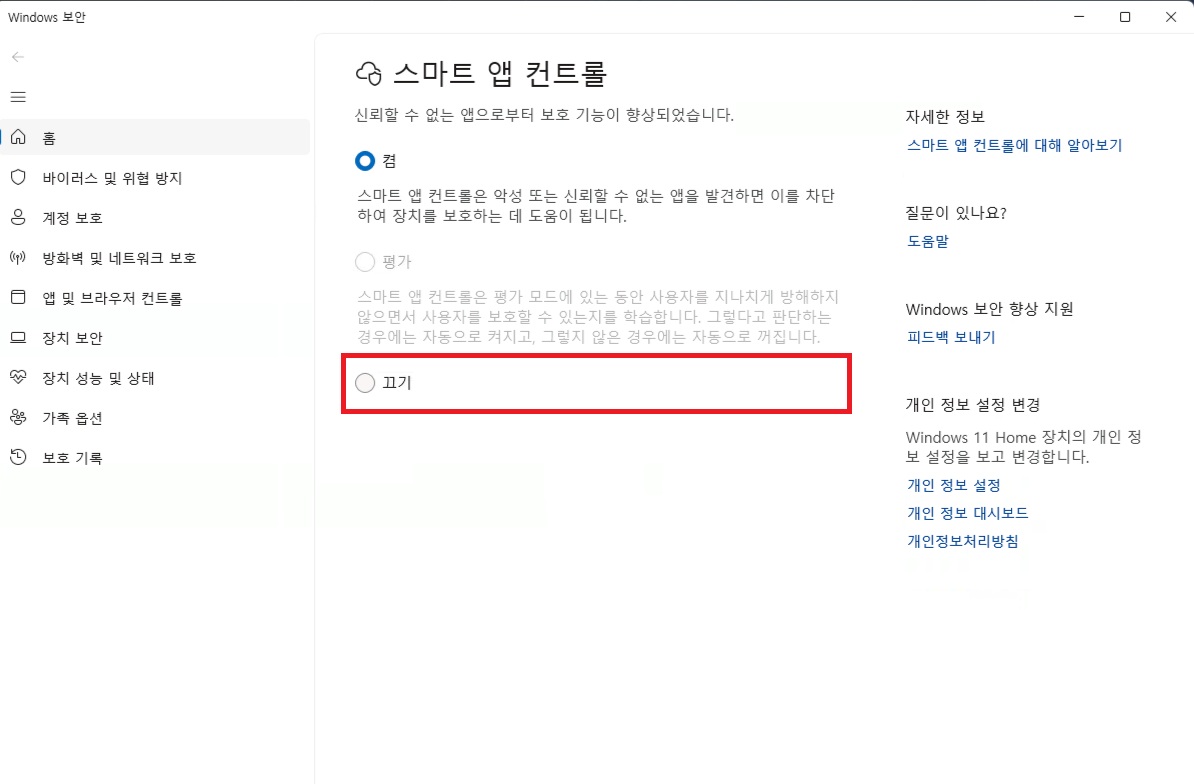Open 바이러스 및 위협 방지 section
1194x784 pixels.
click(155, 177)
